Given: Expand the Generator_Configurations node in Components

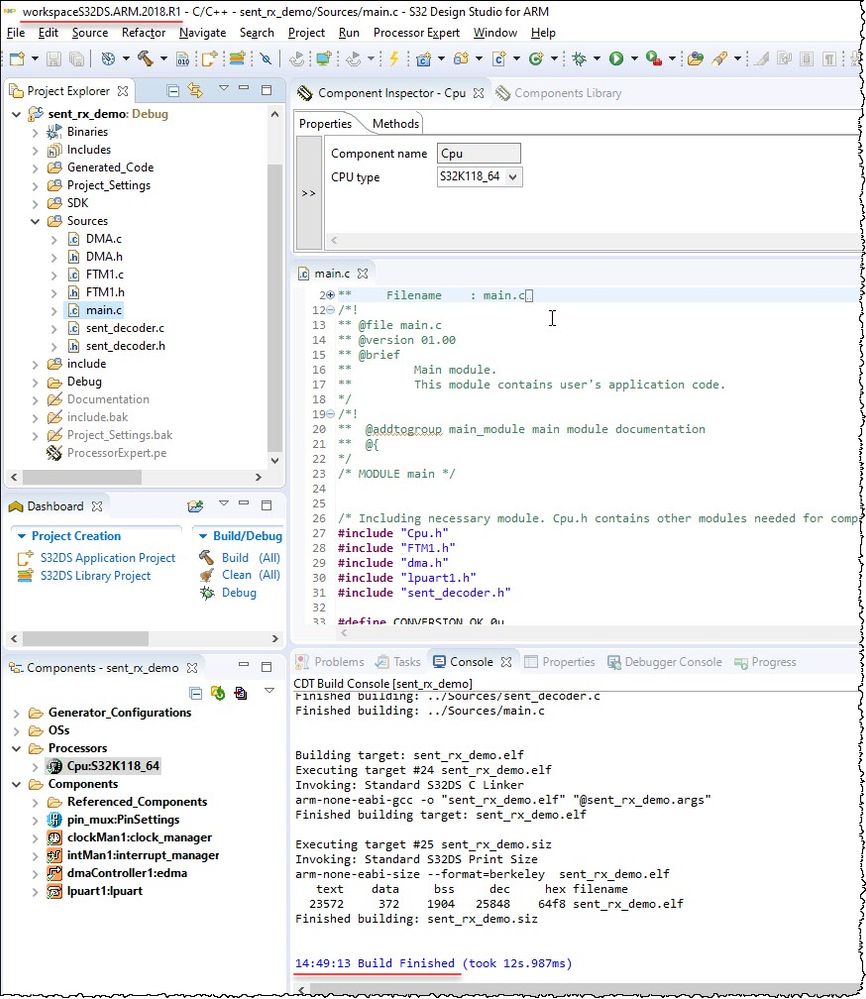Looking at the screenshot, I should point(17,713).
